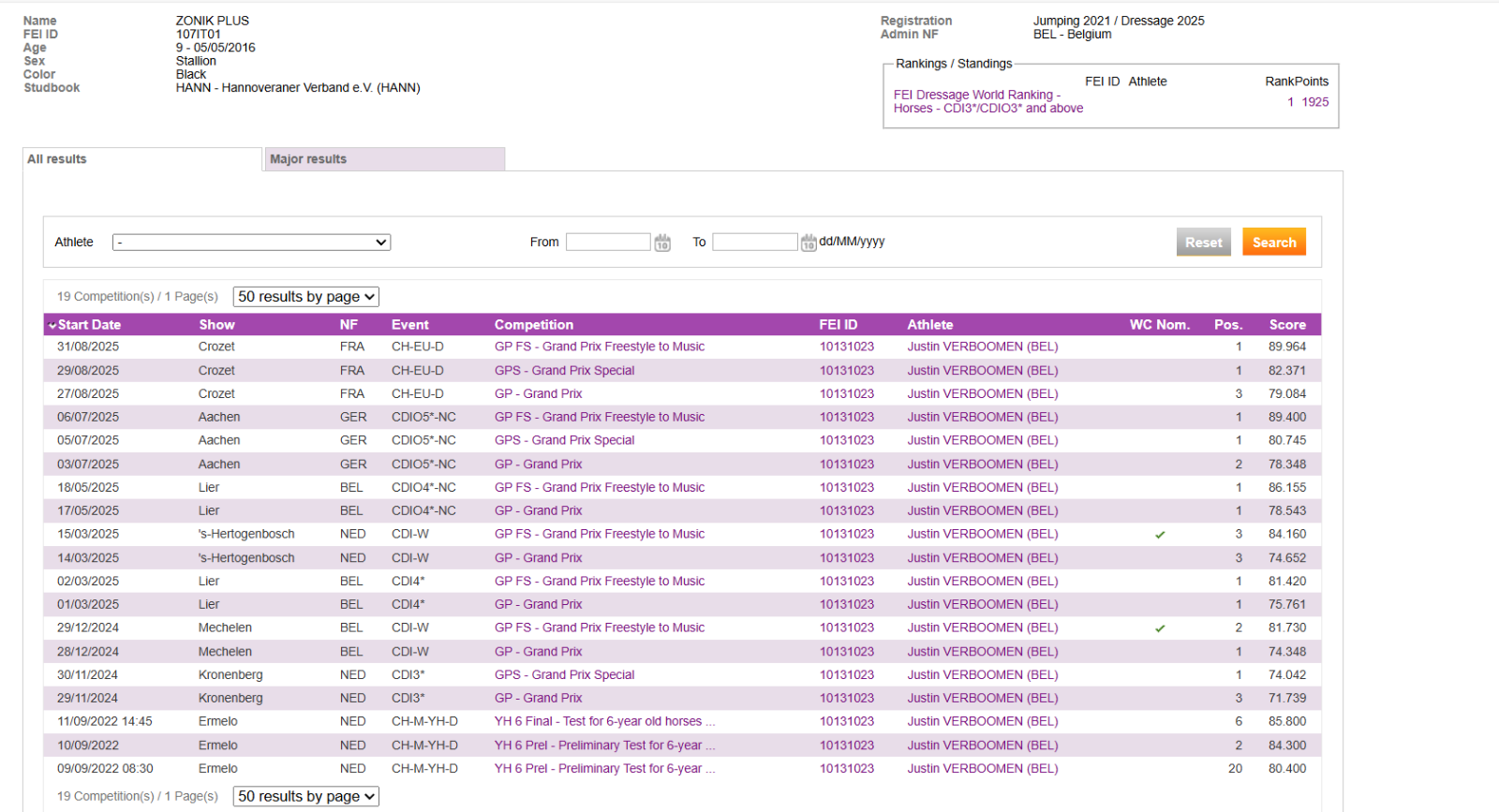Screen dimensions: 1499x812
Task: Open the 1925 rank points link
Action: (1315, 102)
